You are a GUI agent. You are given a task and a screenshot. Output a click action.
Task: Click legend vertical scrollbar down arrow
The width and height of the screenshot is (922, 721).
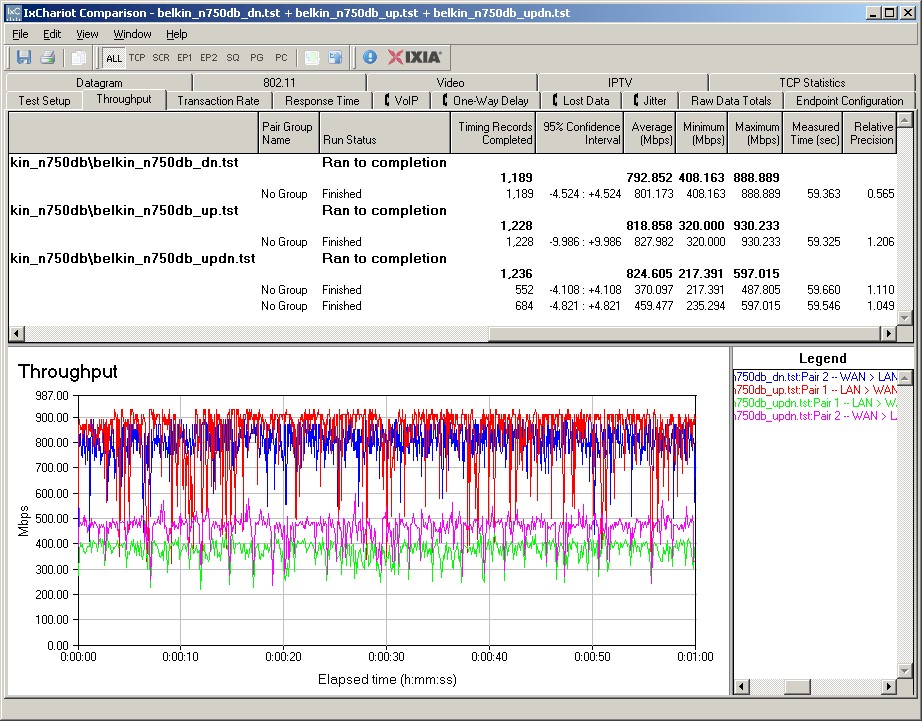tap(905, 670)
